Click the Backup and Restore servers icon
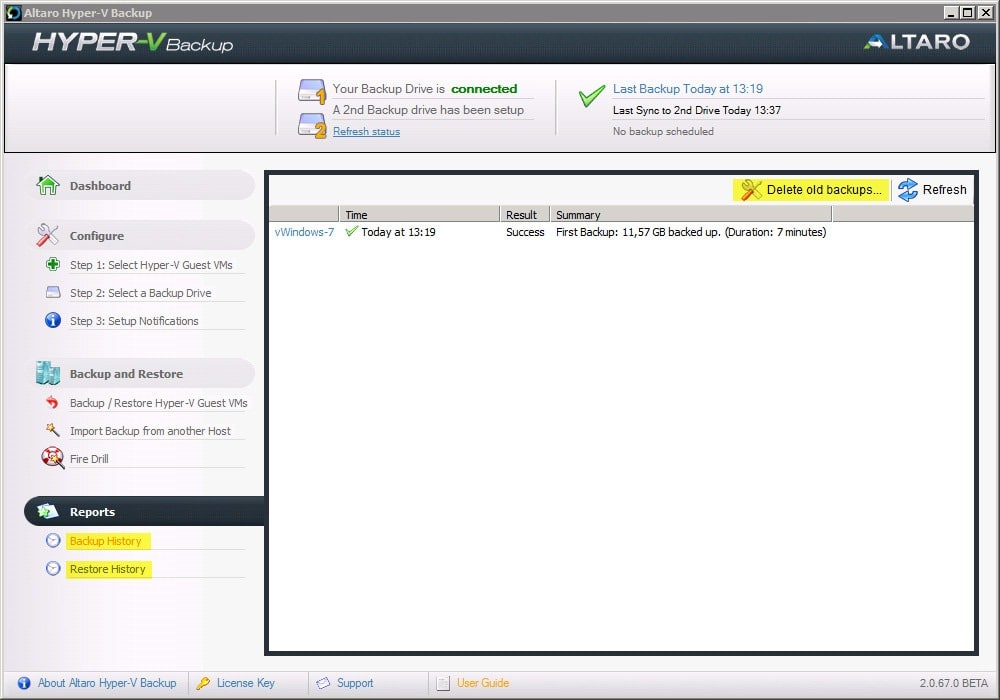 pyautogui.click(x=48, y=374)
